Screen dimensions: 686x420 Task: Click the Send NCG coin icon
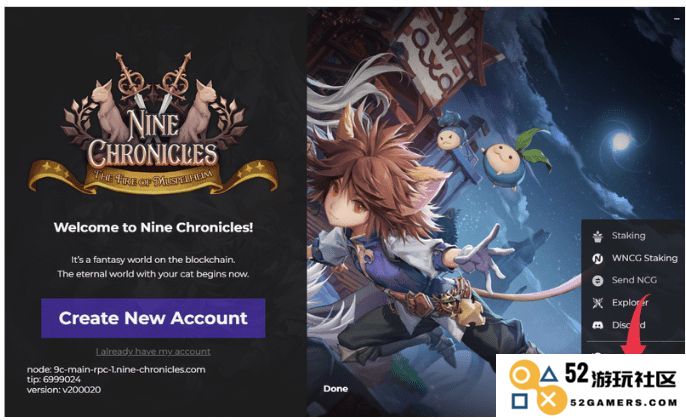point(597,280)
